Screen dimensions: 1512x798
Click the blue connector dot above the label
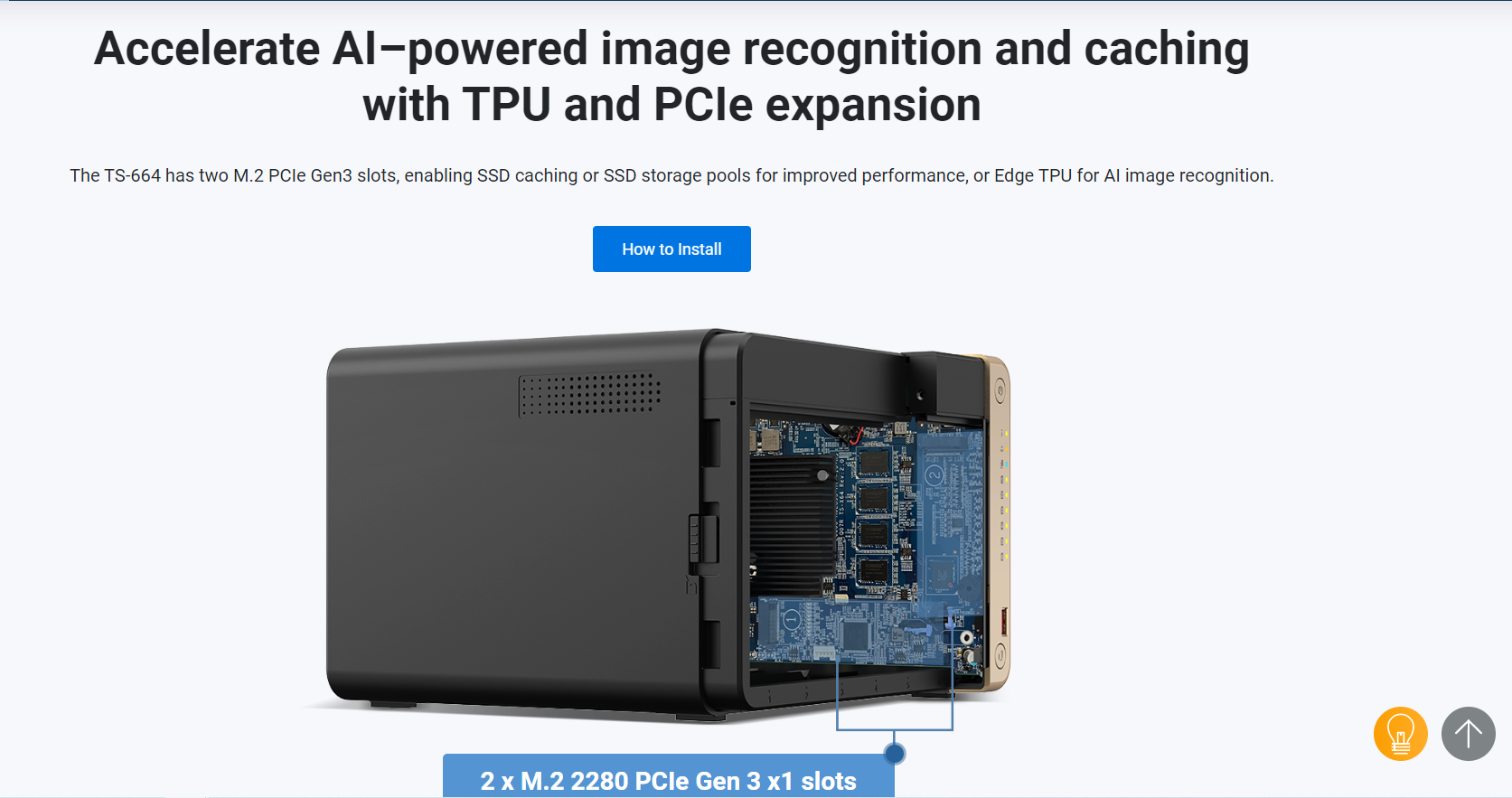[x=894, y=753]
